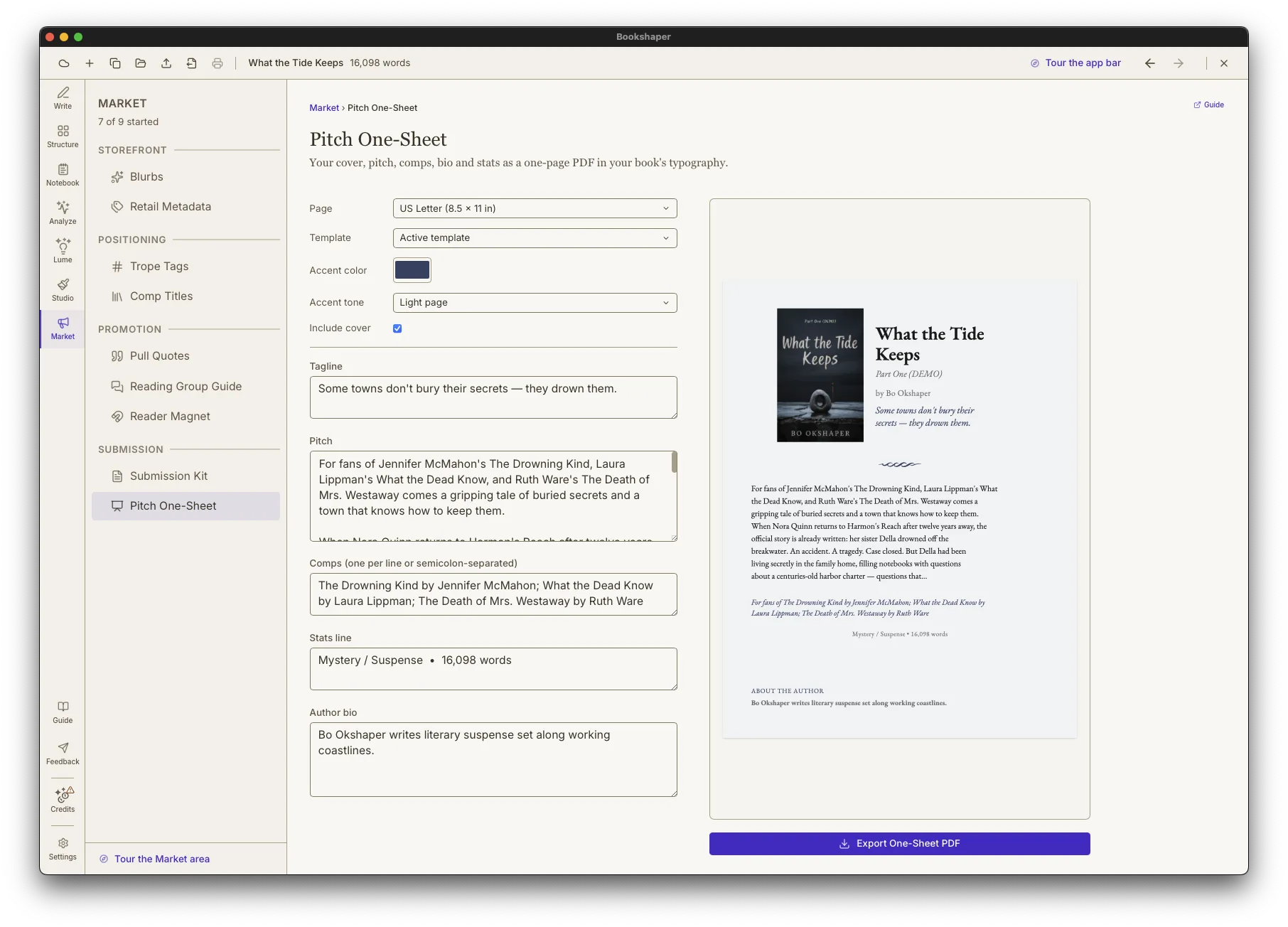Image resolution: width=1288 pixels, height=927 pixels.
Task: Click the book cover thumbnail in the preview
Action: 820,375
